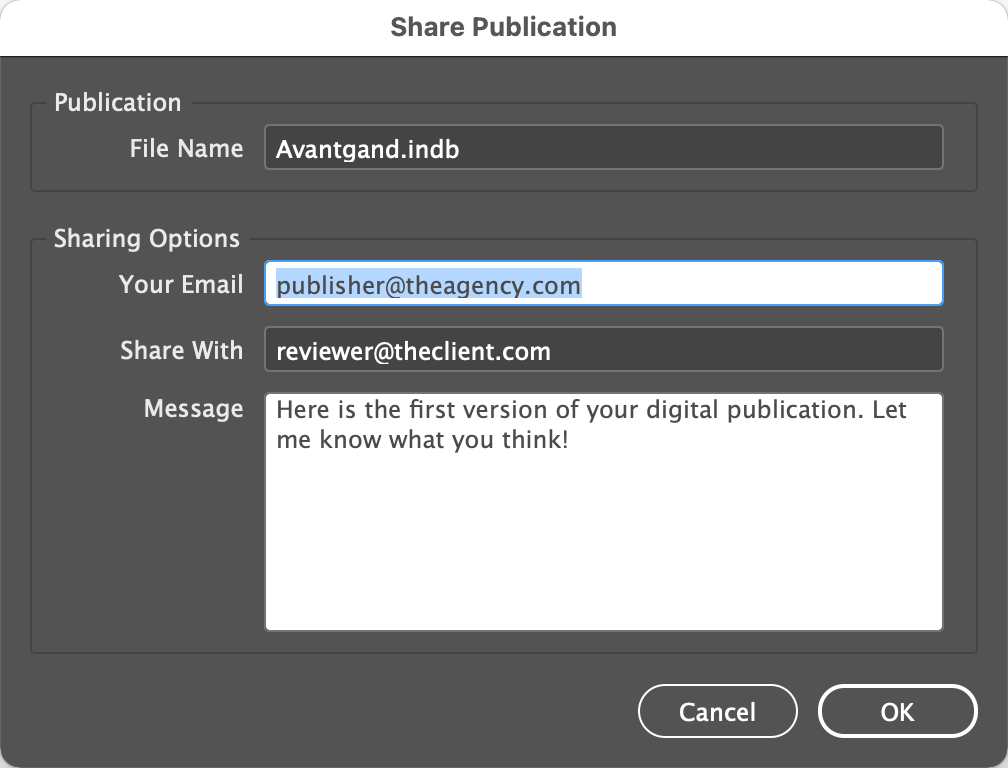Click the Sharing Options group heading
The width and height of the screenshot is (1008, 768).
coord(147,238)
